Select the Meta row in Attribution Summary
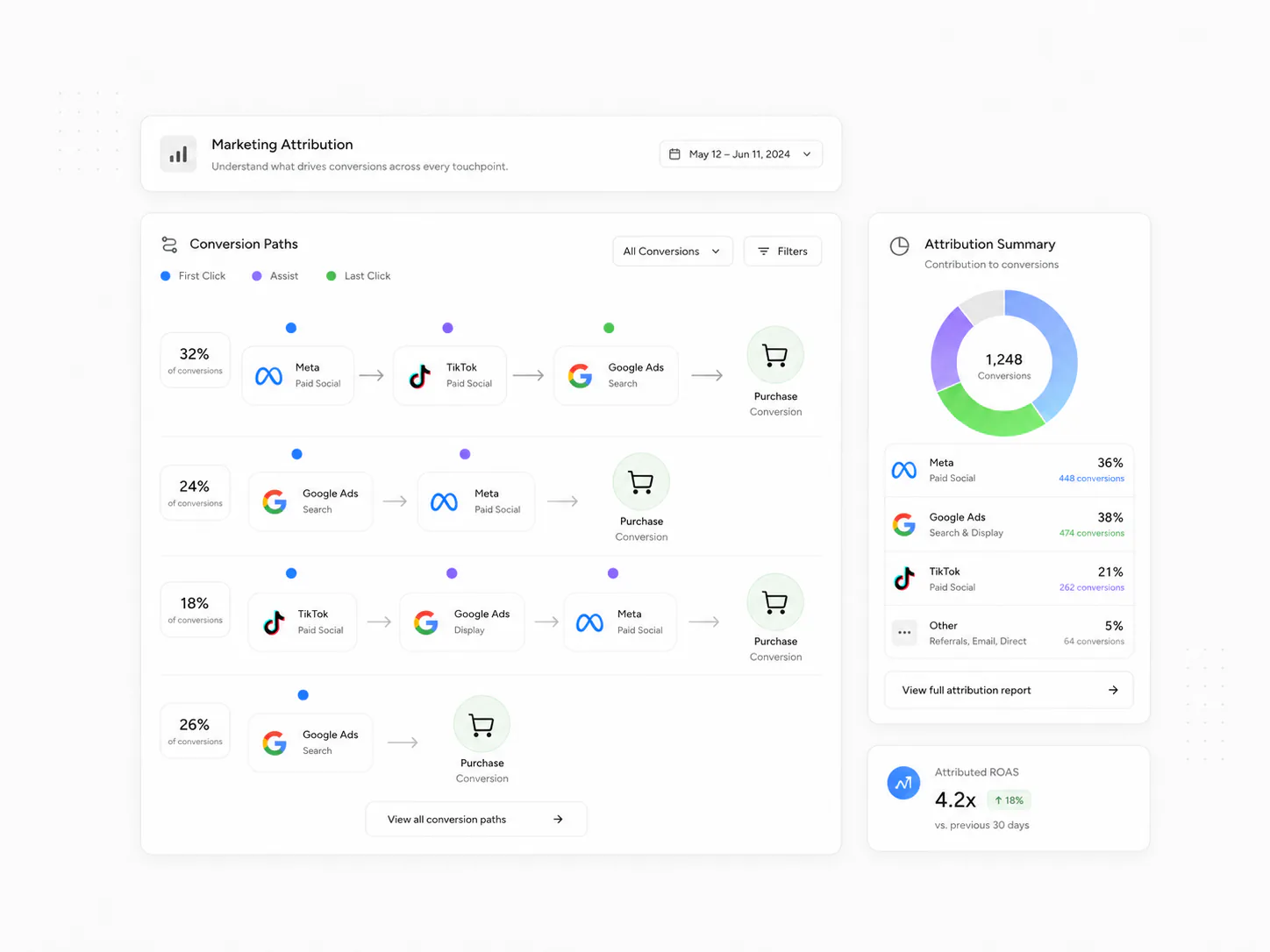1270x952 pixels. pyautogui.click(x=1009, y=470)
